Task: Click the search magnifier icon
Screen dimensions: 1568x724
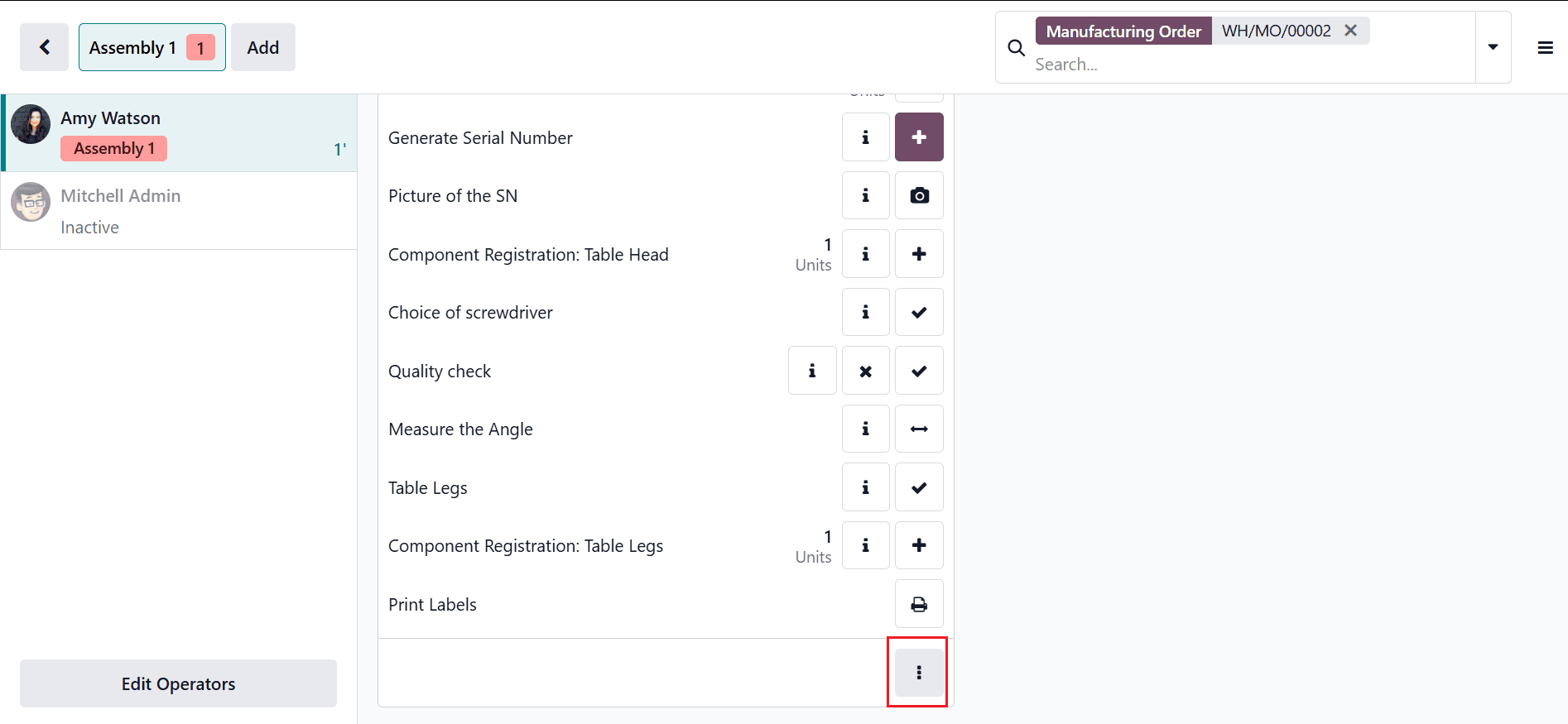Action: (x=1016, y=48)
